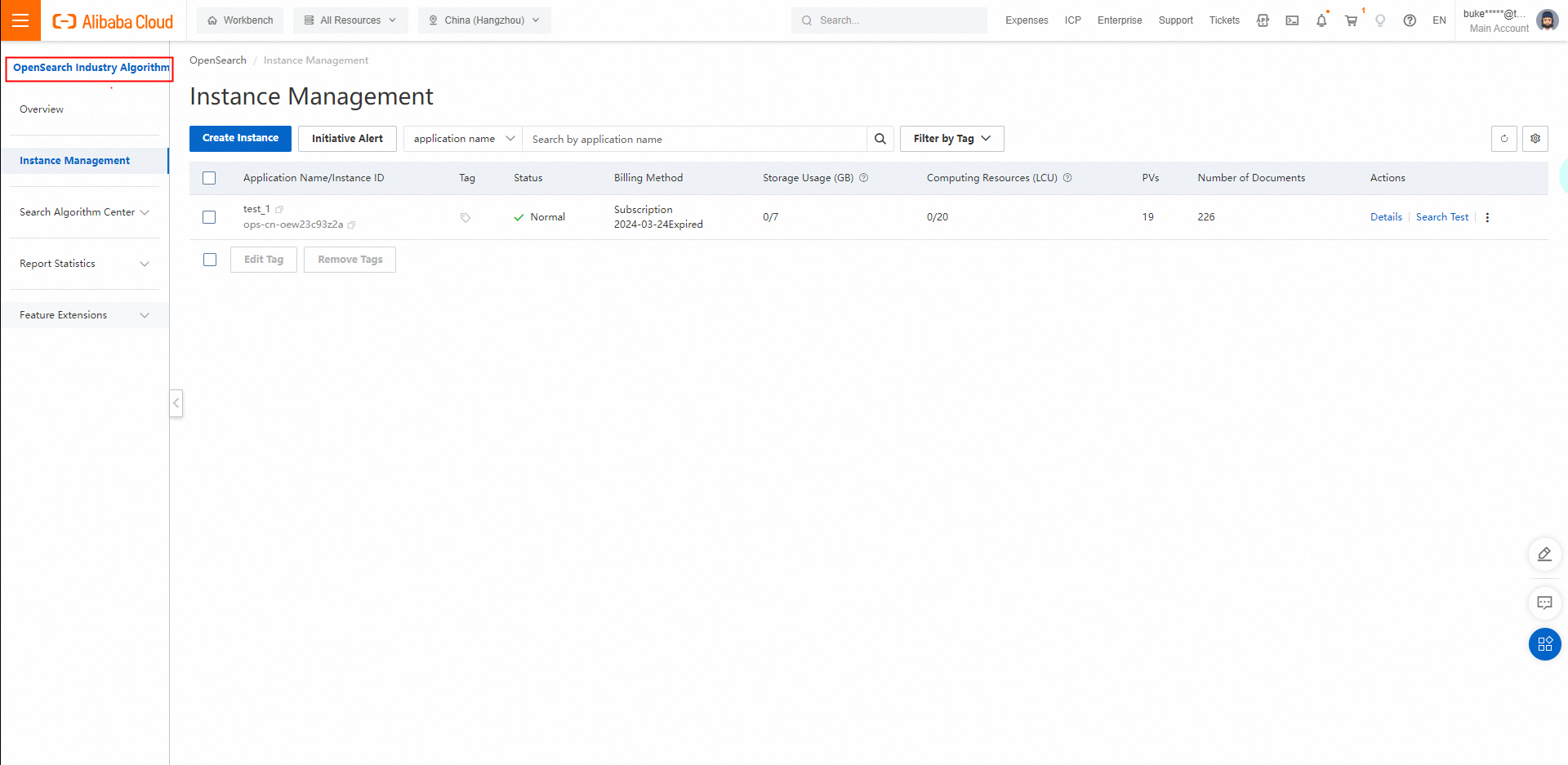
Task: Click the Computing Resources value 0/20
Action: pyautogui.click(x=938, y=217)
